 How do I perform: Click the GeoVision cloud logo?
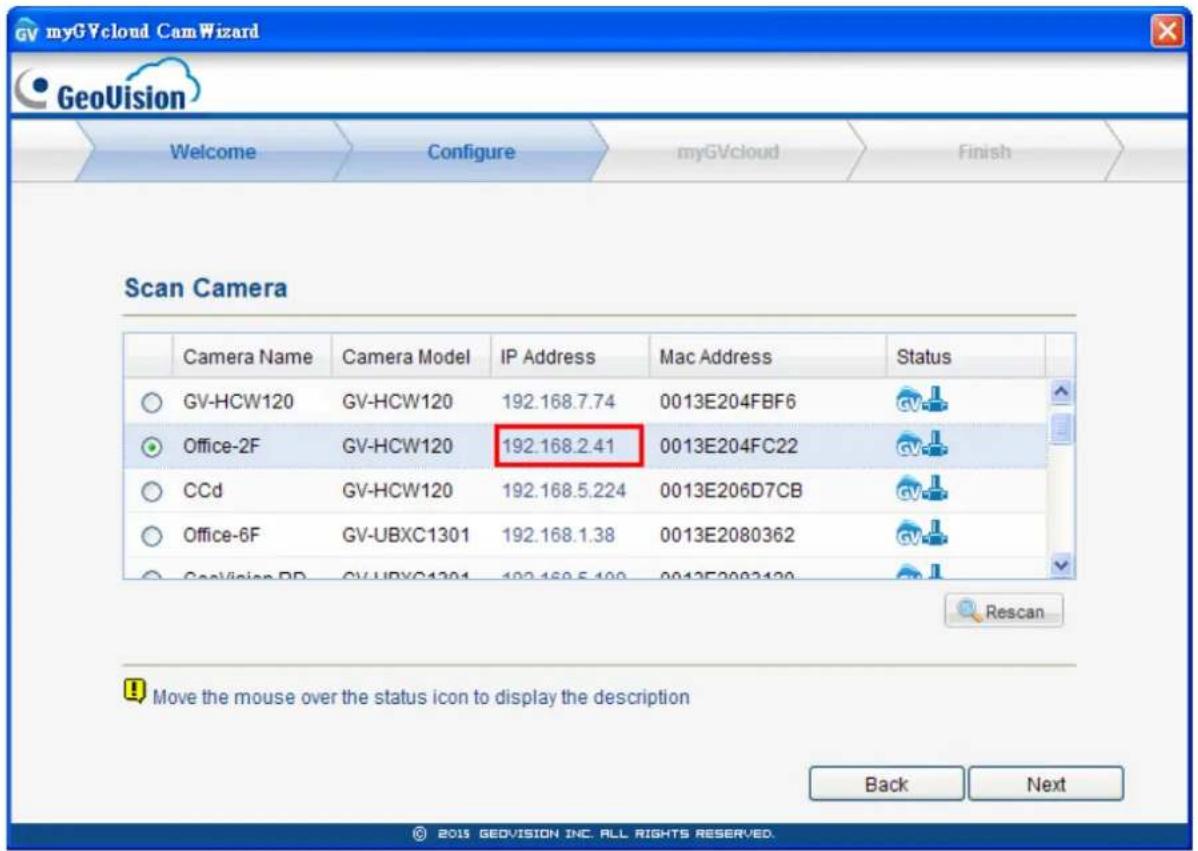(x=108, y=86)
